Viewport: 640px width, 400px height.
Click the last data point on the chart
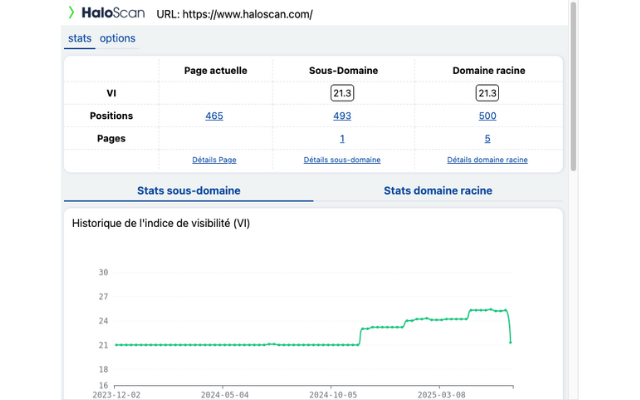click(x=511, y=343)
